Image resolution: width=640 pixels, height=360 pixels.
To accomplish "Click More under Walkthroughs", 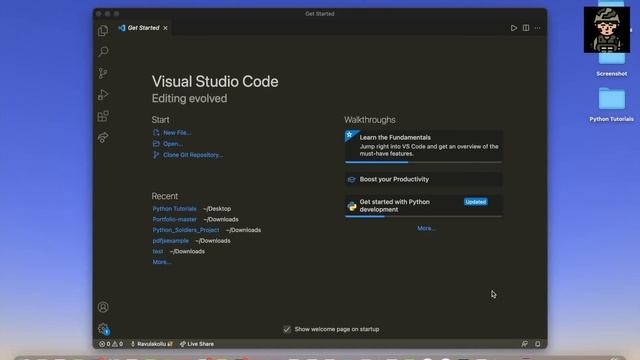I will coord(427,228).
